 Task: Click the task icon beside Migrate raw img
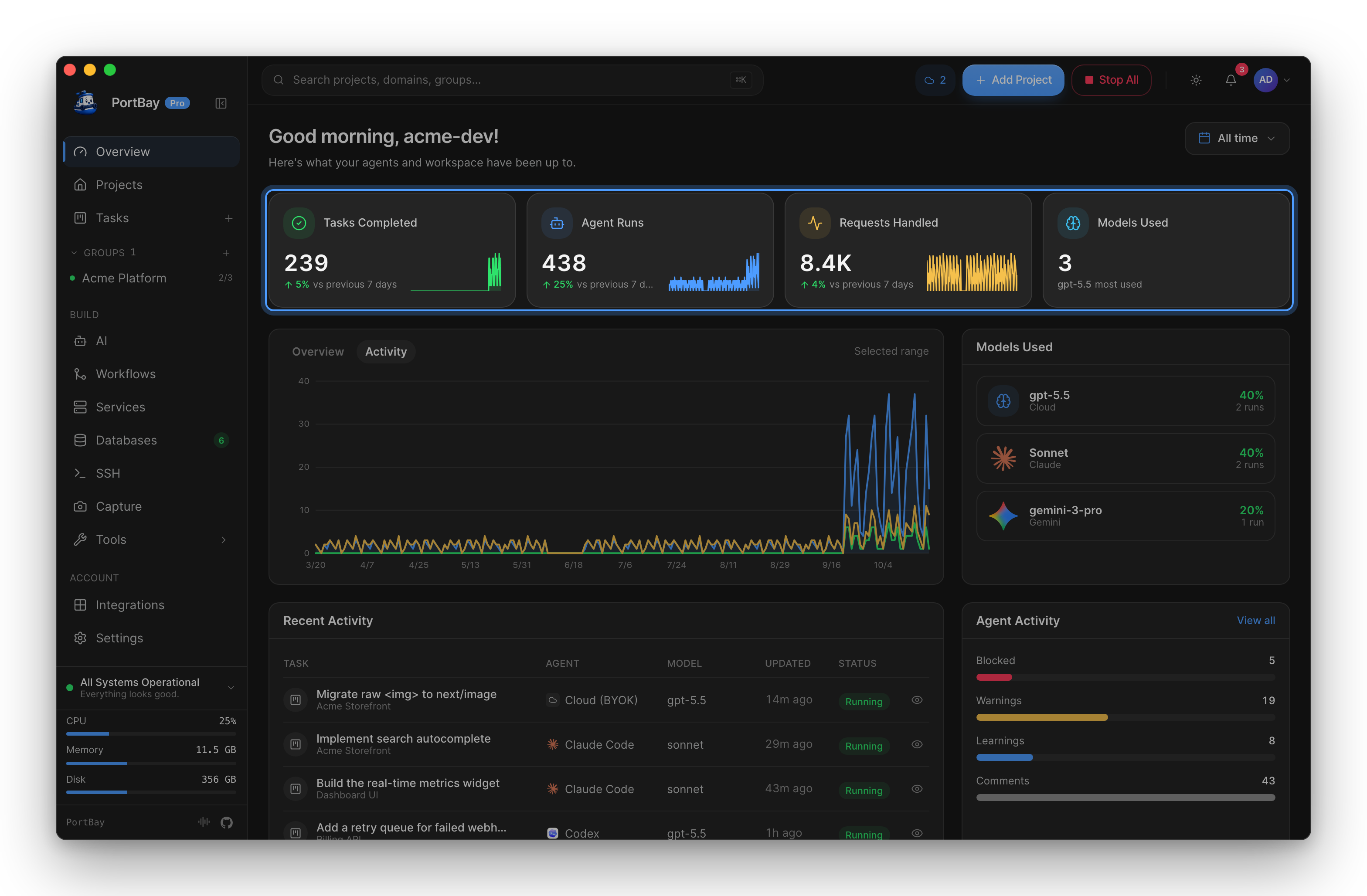(295, 699)
